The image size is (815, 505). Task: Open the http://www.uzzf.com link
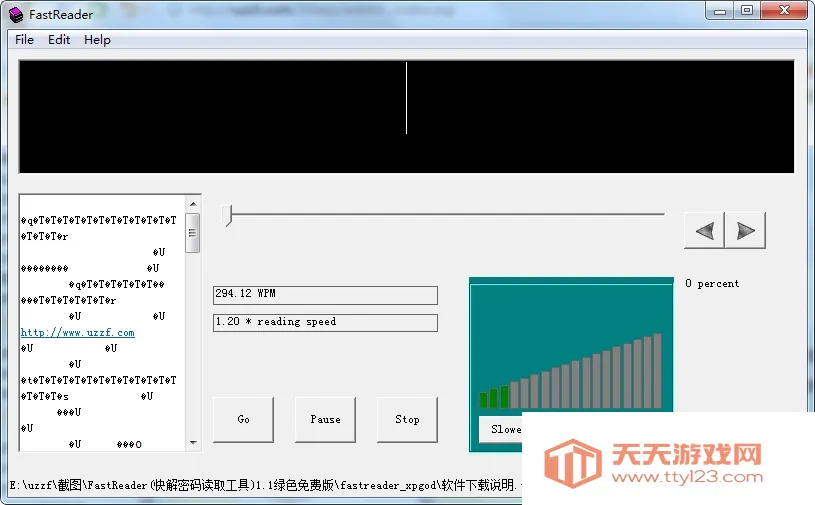point(77,333)
